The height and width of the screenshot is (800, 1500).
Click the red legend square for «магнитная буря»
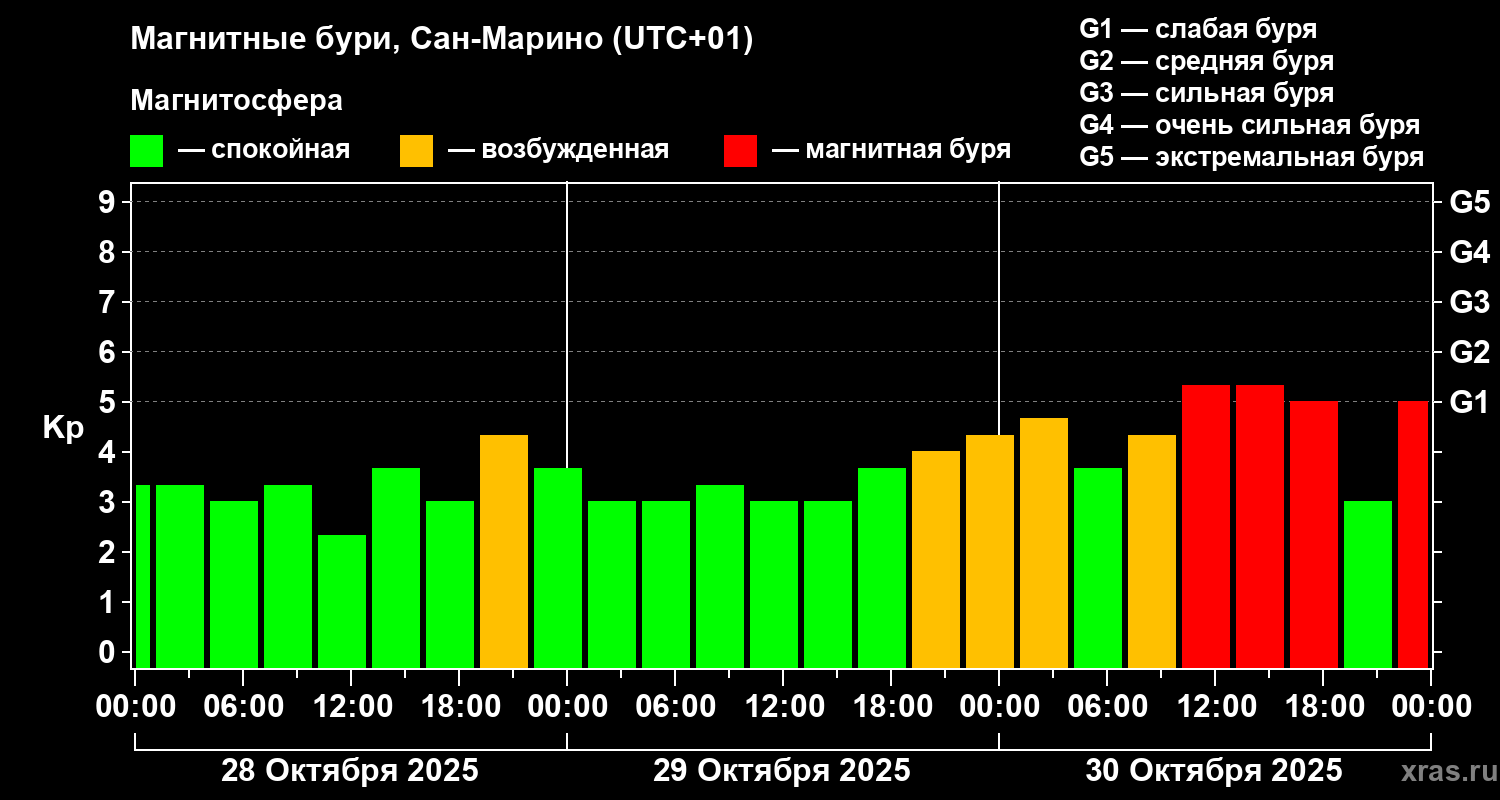(740, 150)
